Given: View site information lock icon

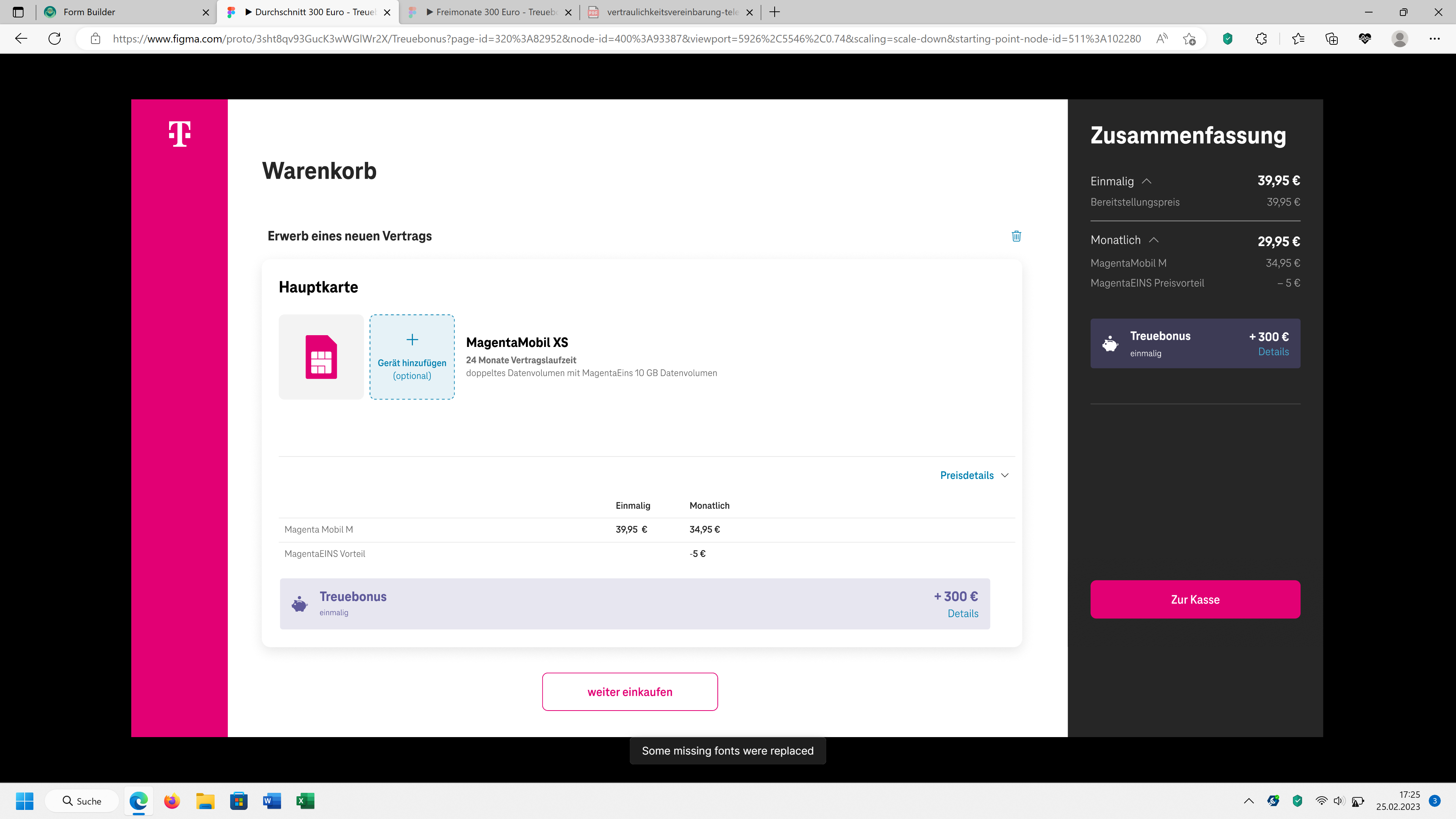Looking at the screenshot, I should pos(96,38).
